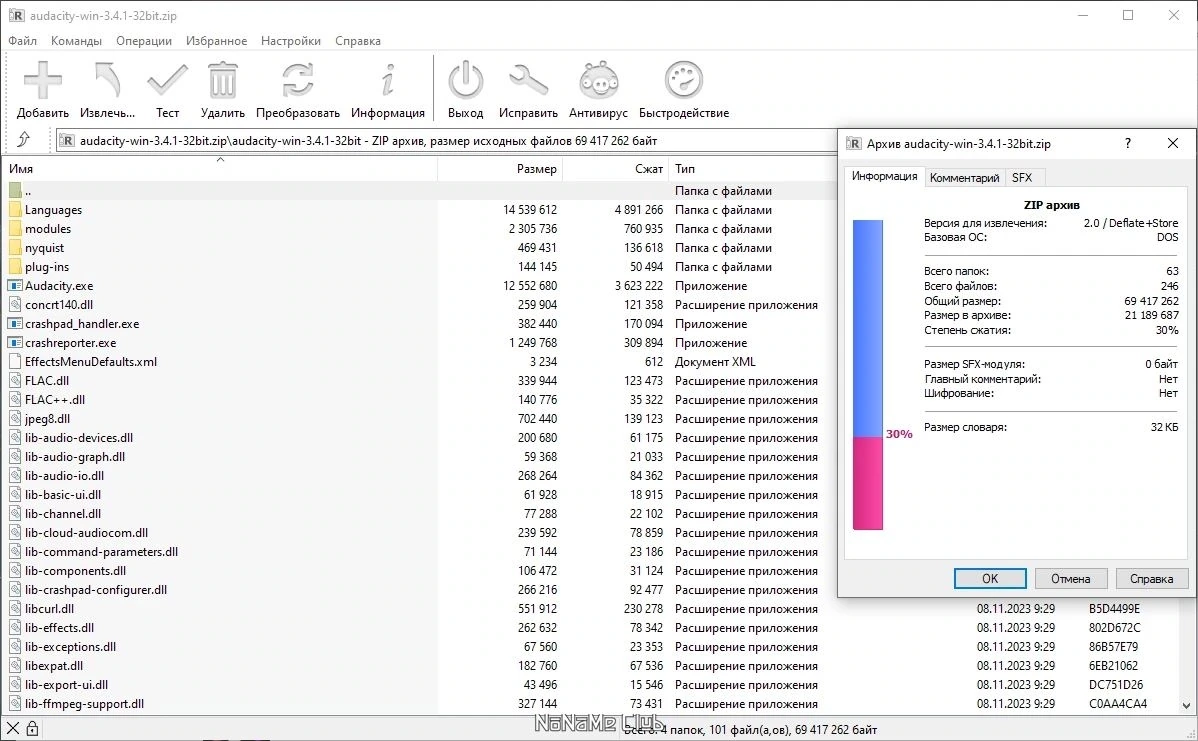The height and width of the screenshot is (741, 1198).
Task: Select the parent folder '..' row
Action: [420, 190]
